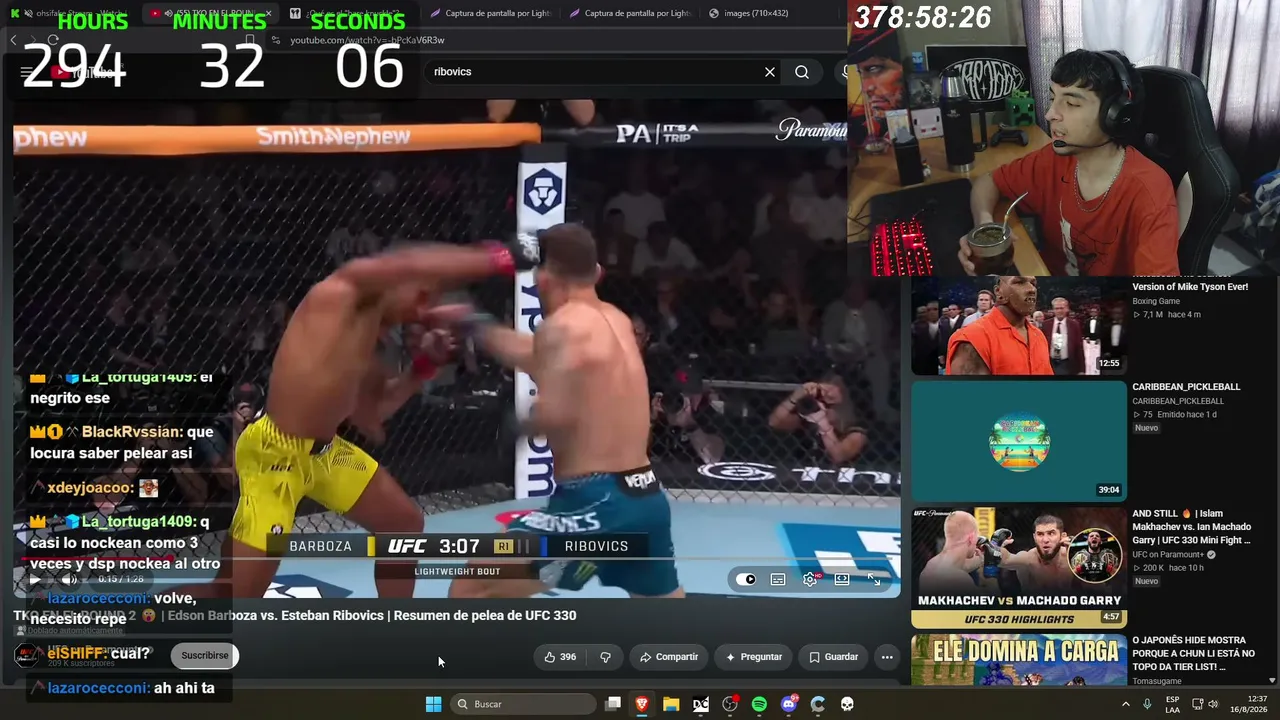
Task: Switch to the first Captura de pantalla tab
Action: [x=490, y=13]
